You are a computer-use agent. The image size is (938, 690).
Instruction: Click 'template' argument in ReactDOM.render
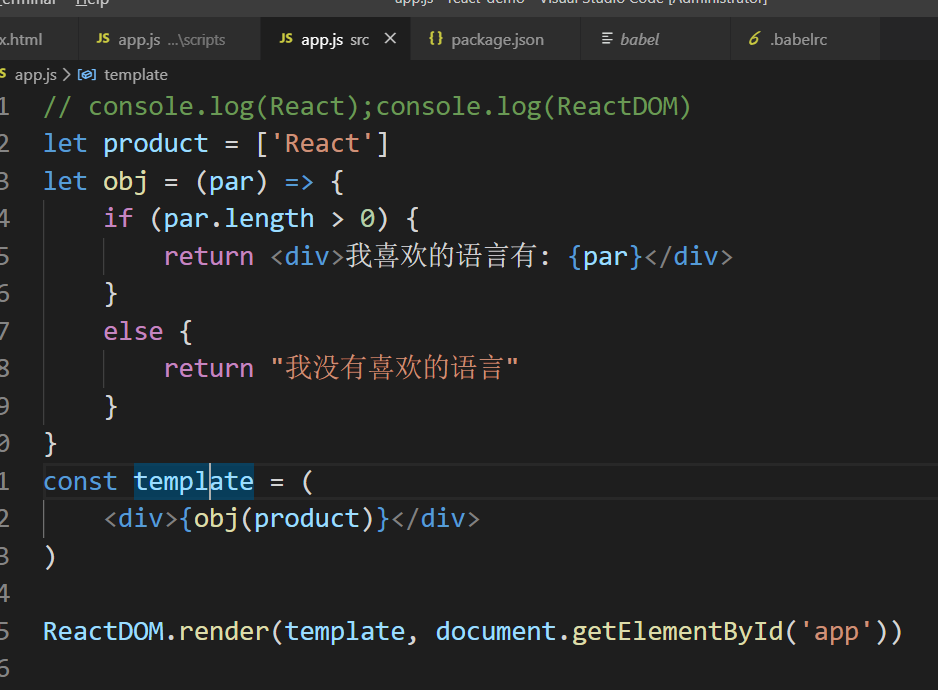pyautogui.click(x=345, y=632)
